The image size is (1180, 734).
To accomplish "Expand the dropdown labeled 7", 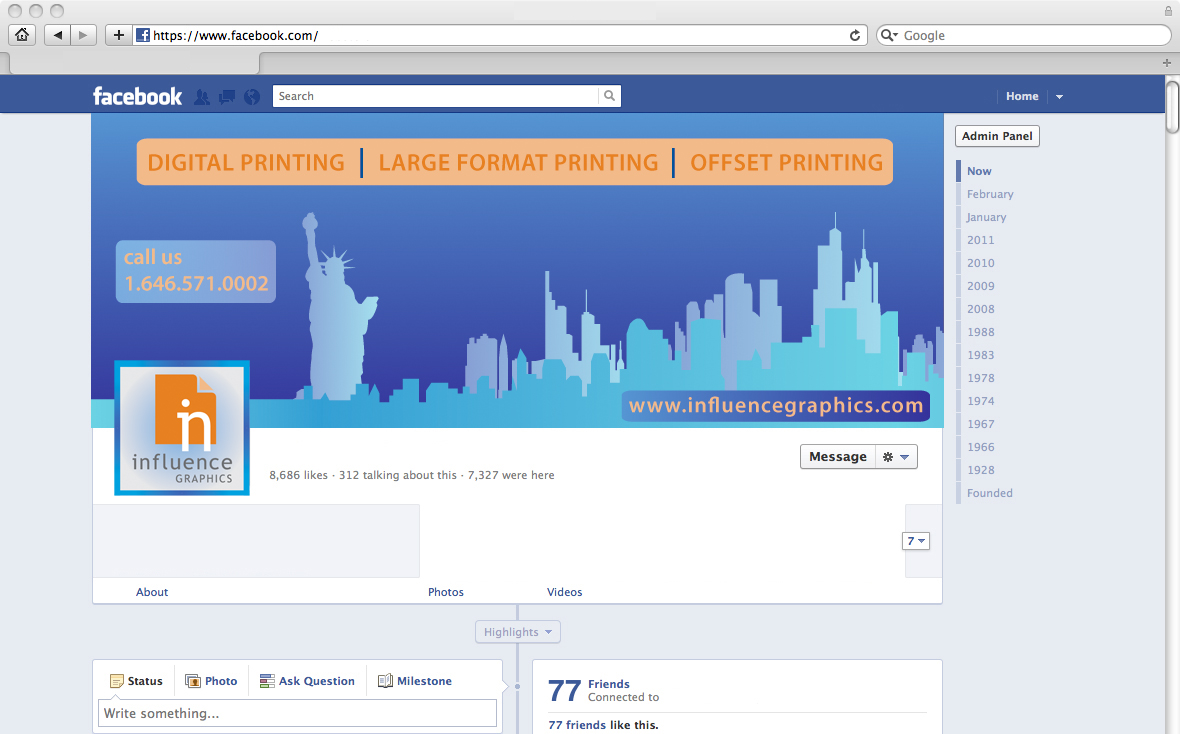I will 915,540.
